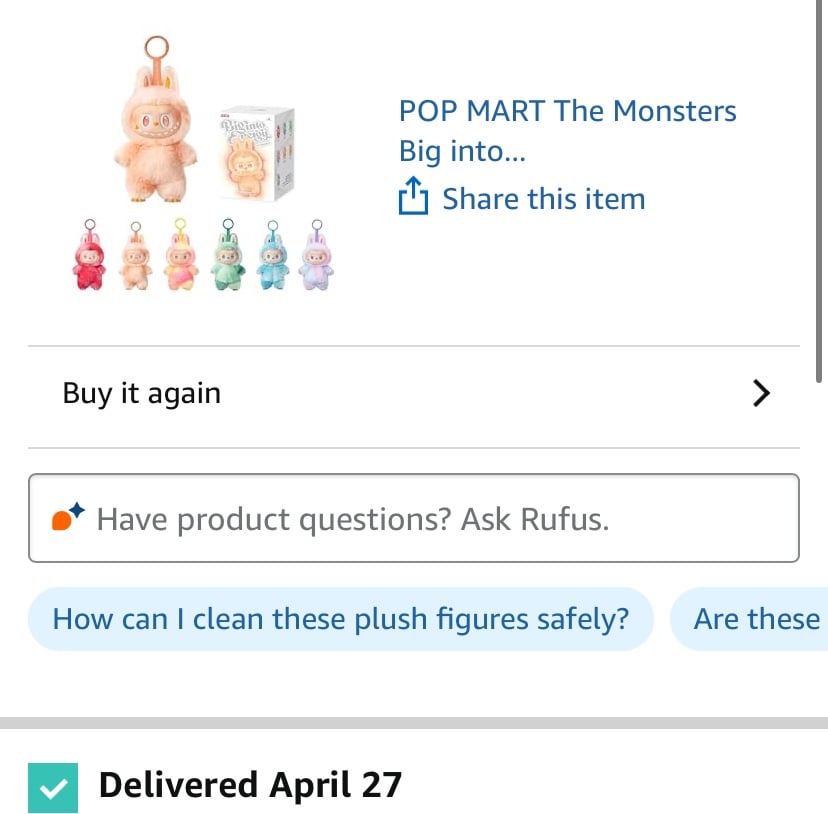The image size is (828, 814).
Task: Click the vertical scrollbar on the right
Action: 818,190
